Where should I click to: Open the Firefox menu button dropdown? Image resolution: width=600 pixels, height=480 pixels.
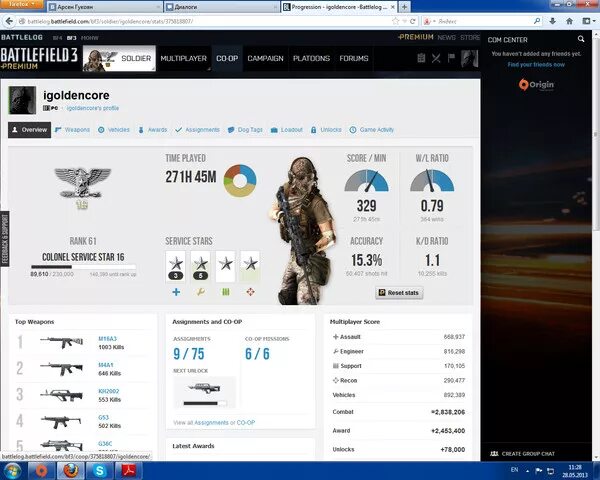pyautogui.click(x=22, y=4)
